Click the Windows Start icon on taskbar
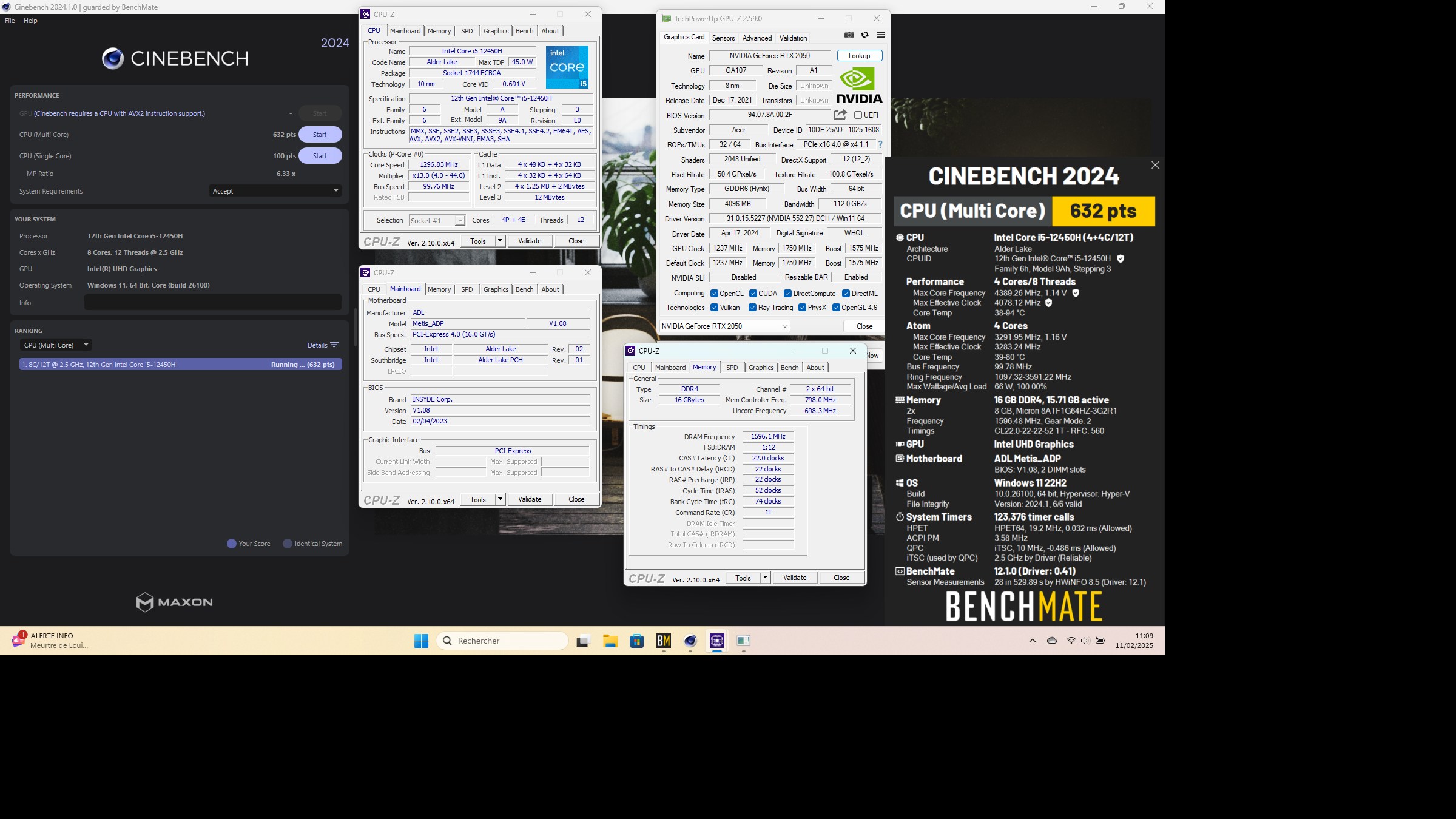The image size is (1456, 819). 421,641
